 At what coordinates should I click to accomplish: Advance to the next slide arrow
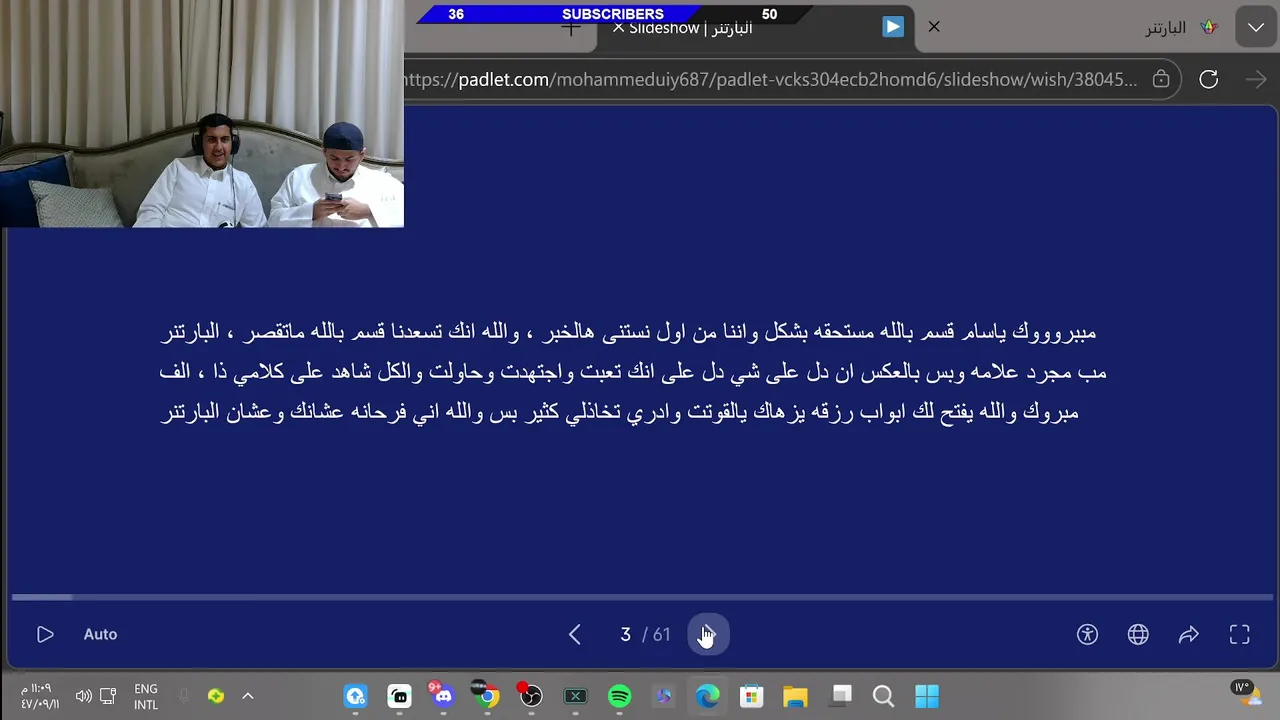coord(708,634)
